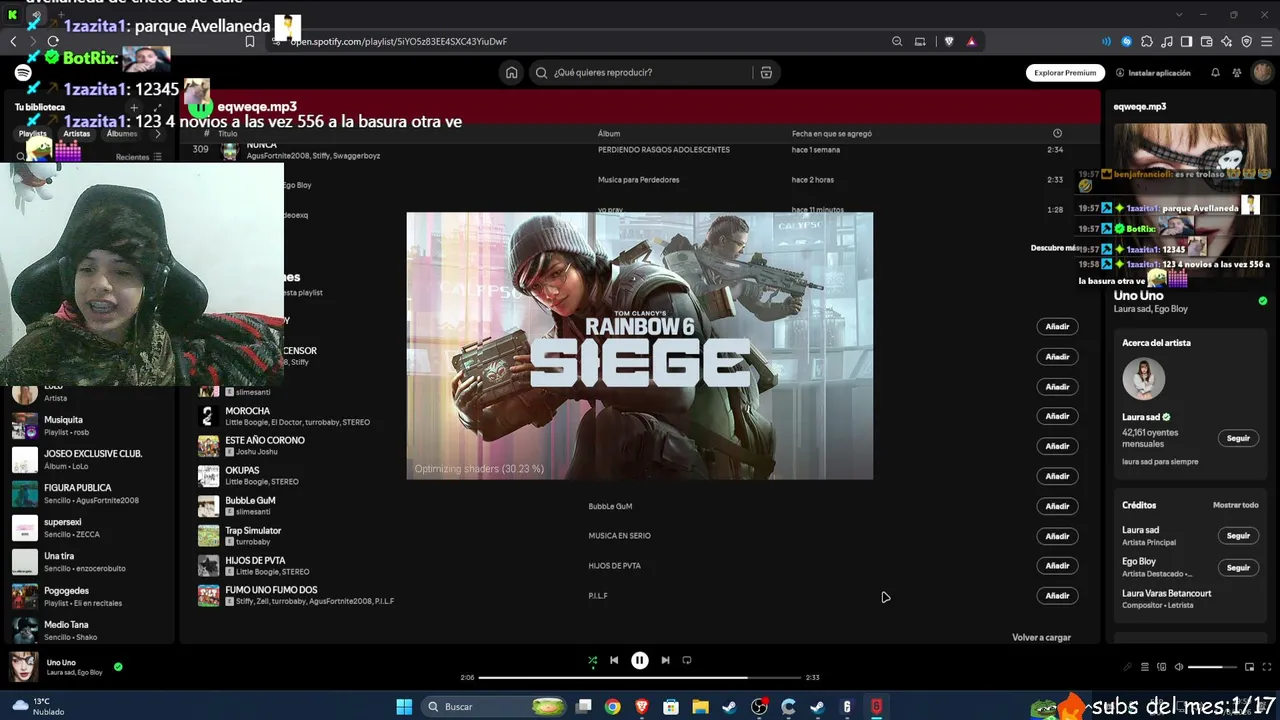
Task: Show more library filter chips with arrow
Action: pyautogui.click(x=157, y=133)
